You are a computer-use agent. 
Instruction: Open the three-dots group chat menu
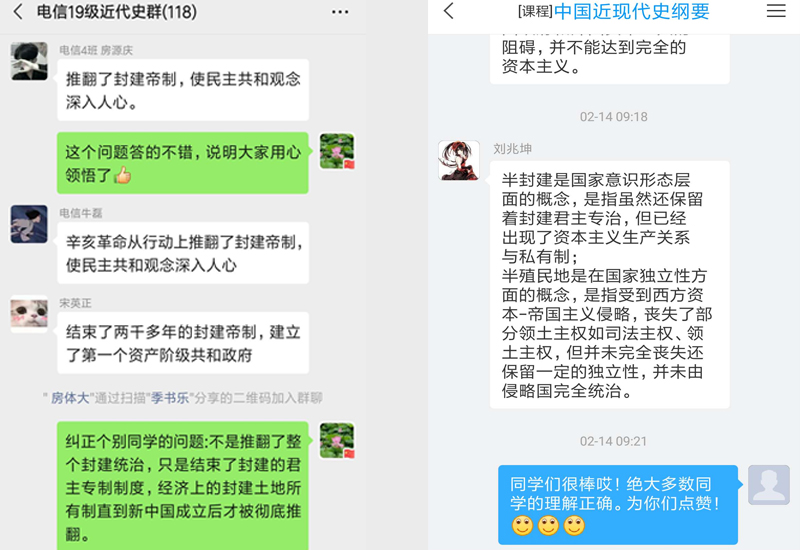[x=340, y=12]
